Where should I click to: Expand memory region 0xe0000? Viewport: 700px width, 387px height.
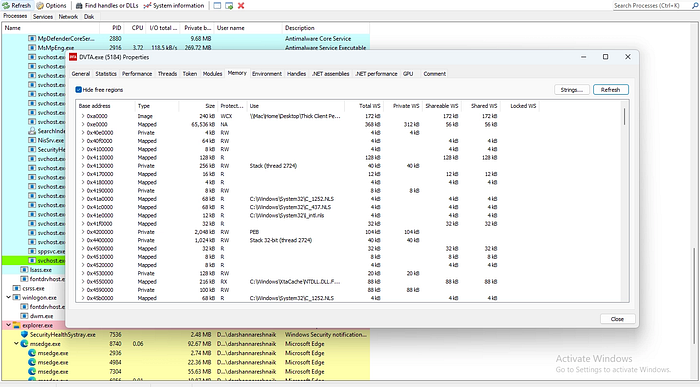point(83,125)
